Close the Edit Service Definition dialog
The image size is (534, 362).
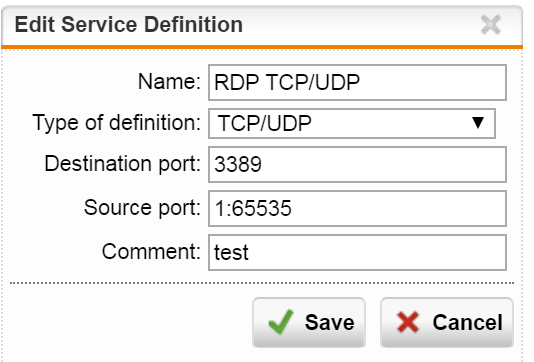click(490, 25)
